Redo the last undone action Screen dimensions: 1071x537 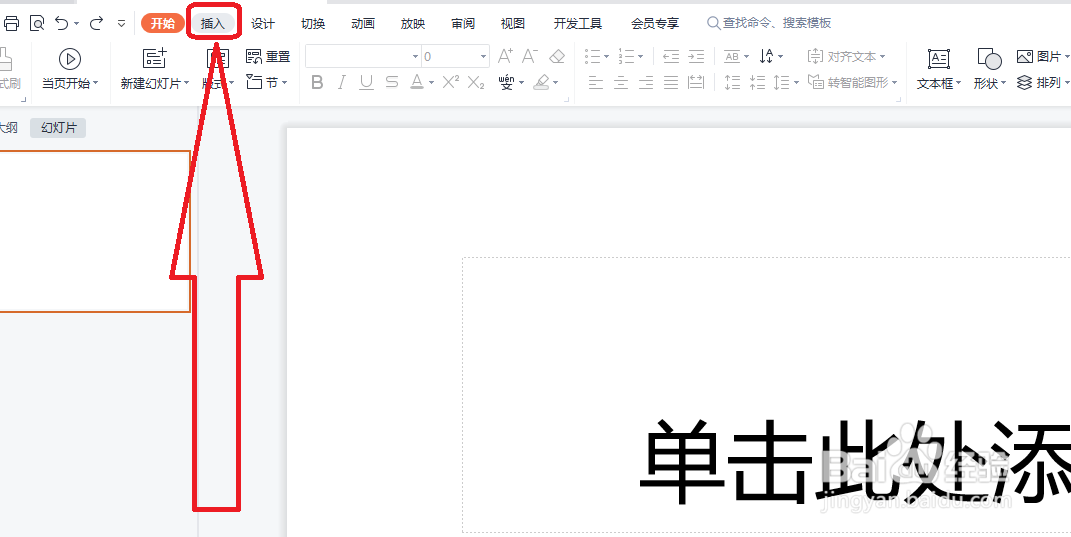[96, 23]
